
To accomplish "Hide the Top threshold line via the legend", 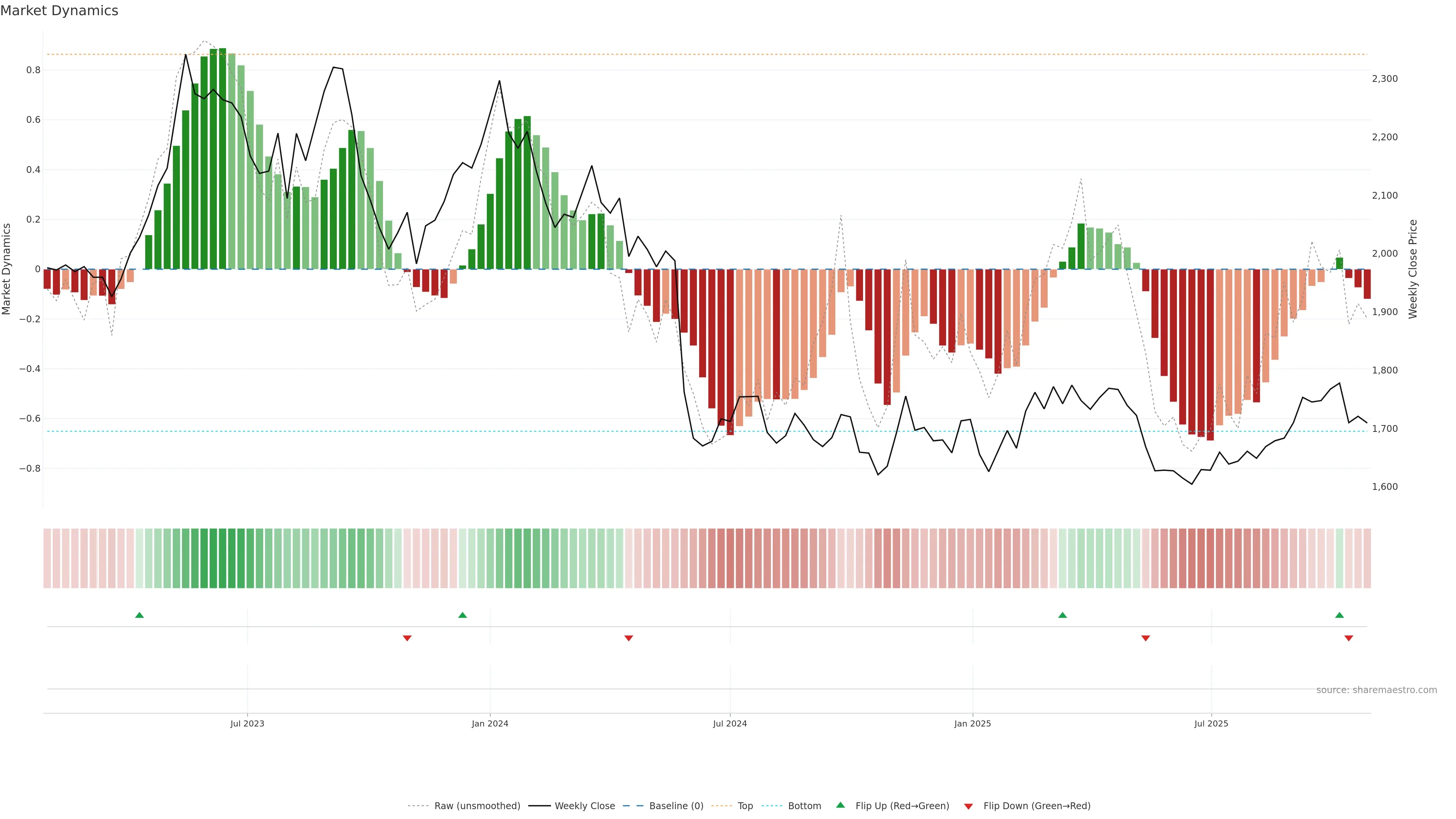I will pyautogui.click(x=745, y=806).
